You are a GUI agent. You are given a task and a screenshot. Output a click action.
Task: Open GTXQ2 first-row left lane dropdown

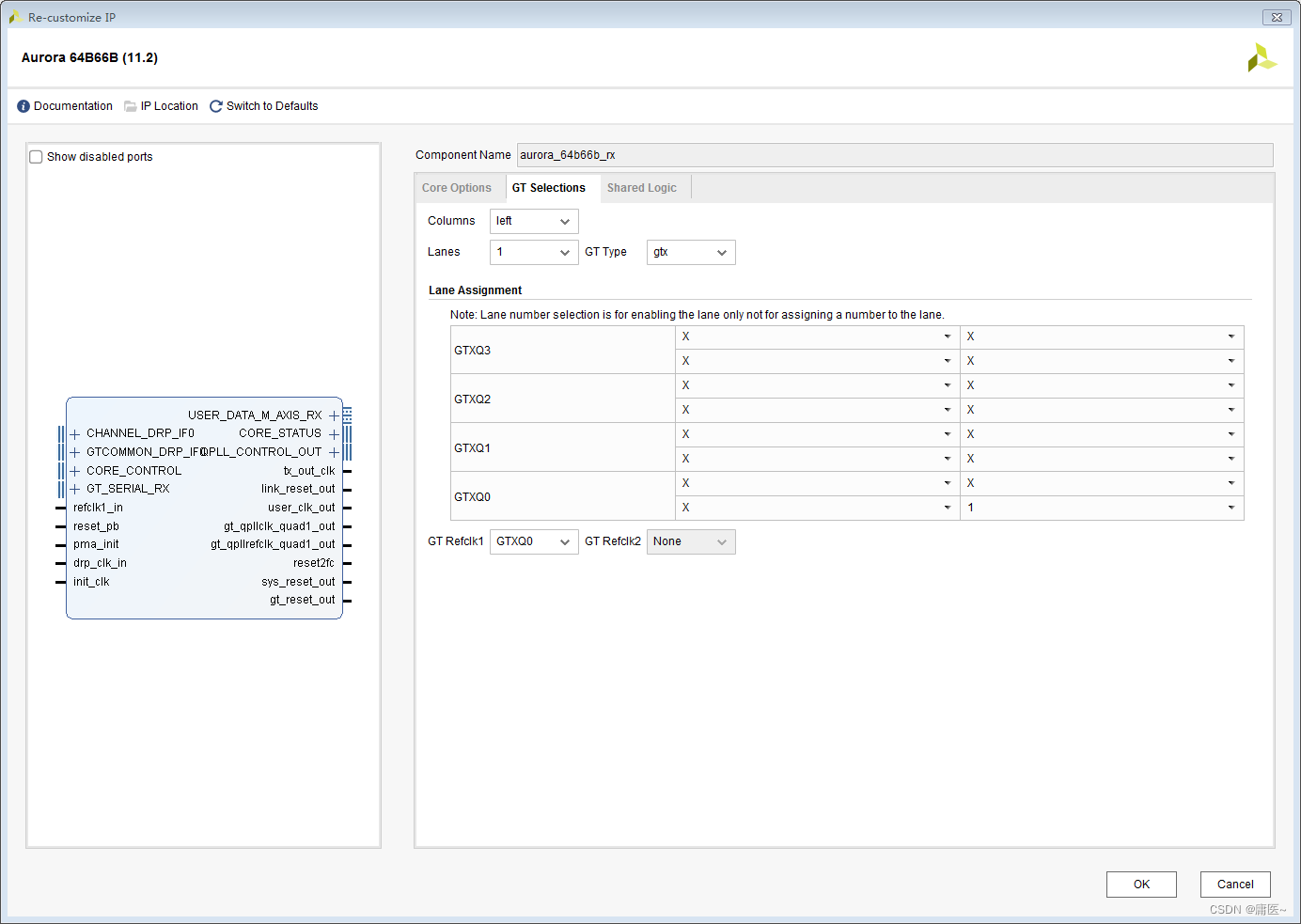click(817, 385)
